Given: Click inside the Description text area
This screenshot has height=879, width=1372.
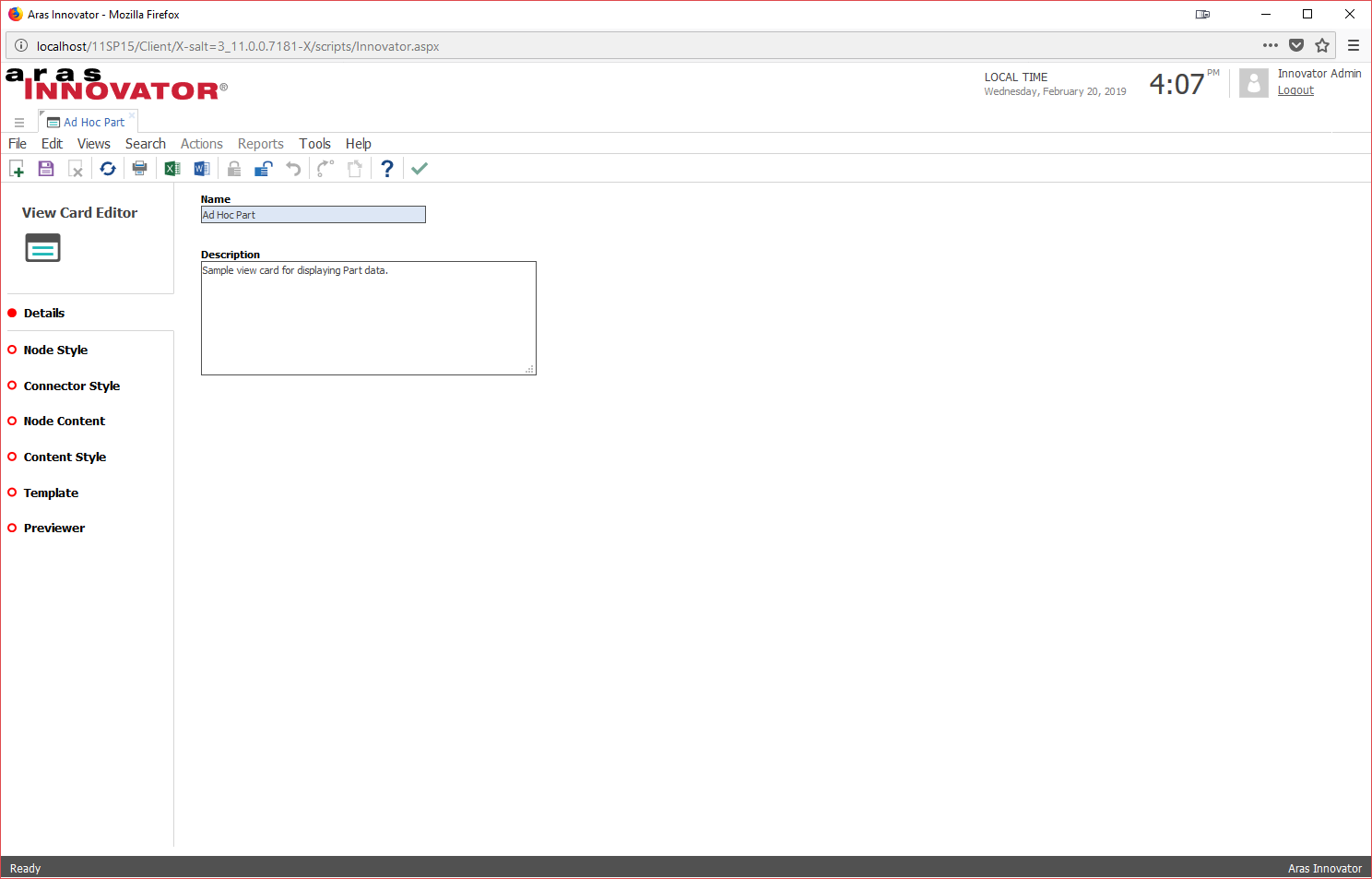Looking at the screenshot, I should click(369, 318).
